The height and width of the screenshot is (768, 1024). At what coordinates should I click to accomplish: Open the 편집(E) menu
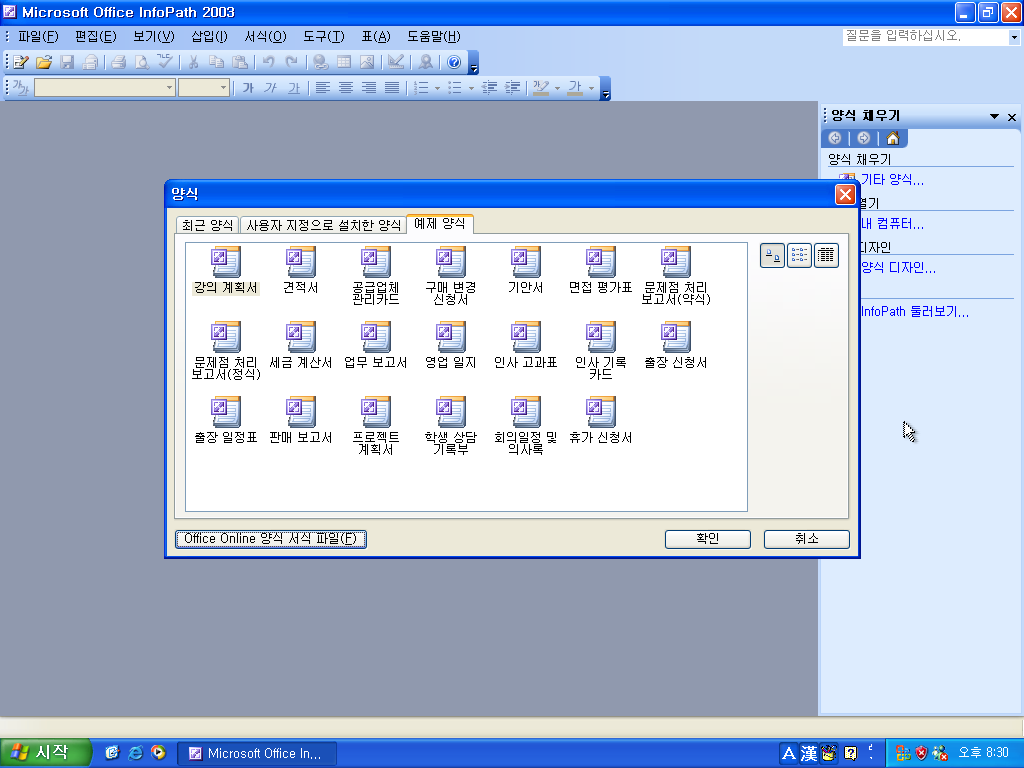(x=96, y=37)
